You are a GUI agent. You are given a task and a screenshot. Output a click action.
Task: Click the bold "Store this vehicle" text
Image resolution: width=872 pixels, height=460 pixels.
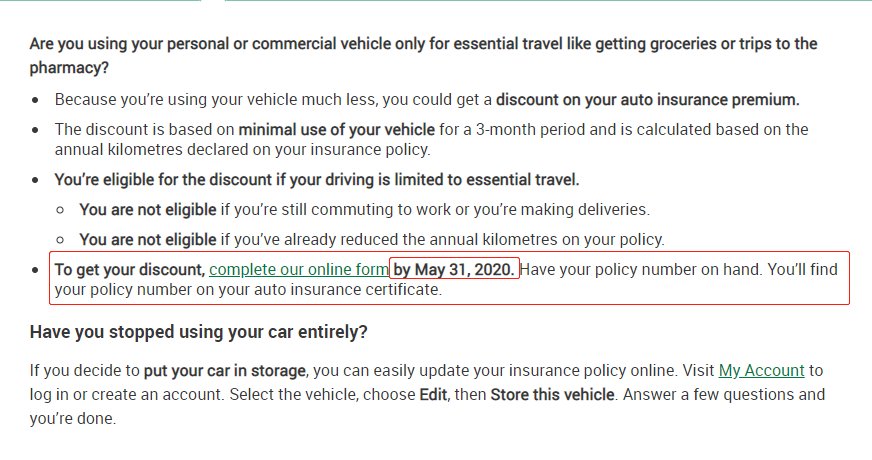[551, 394]
